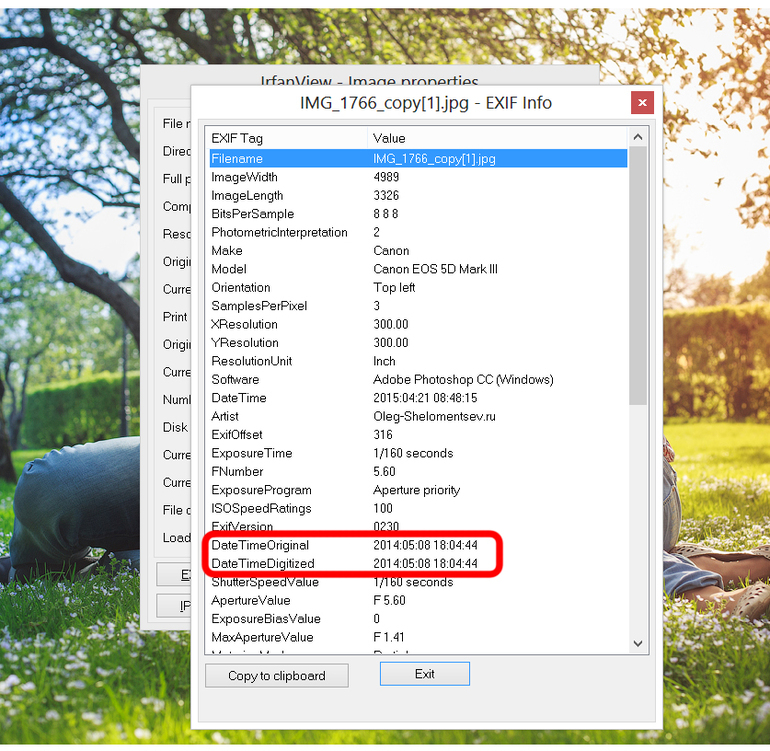Select the YResolution row
Screen dimensions: 770x751
pos(418,343)
